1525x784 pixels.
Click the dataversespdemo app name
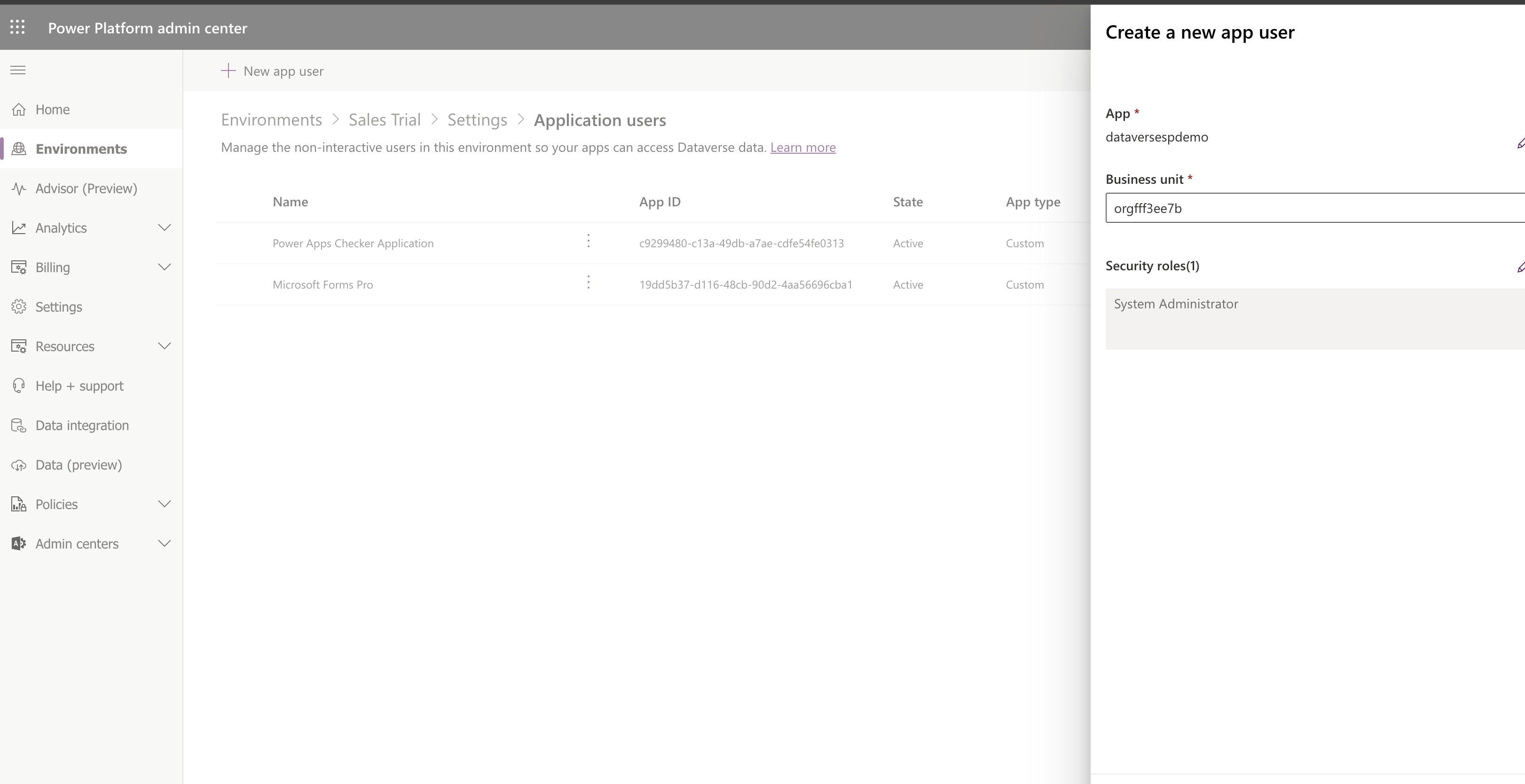[1156, 137]
